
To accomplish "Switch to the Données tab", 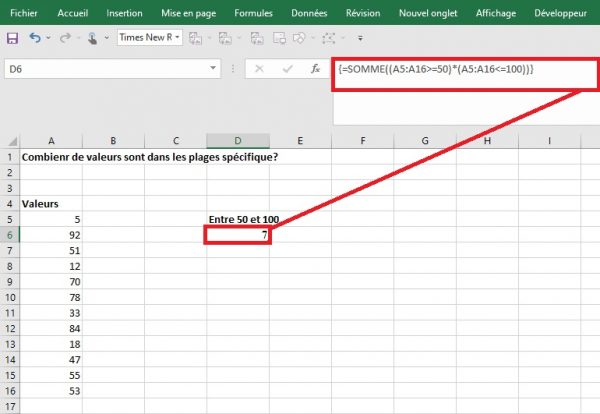I will click(x=309, y=13).
